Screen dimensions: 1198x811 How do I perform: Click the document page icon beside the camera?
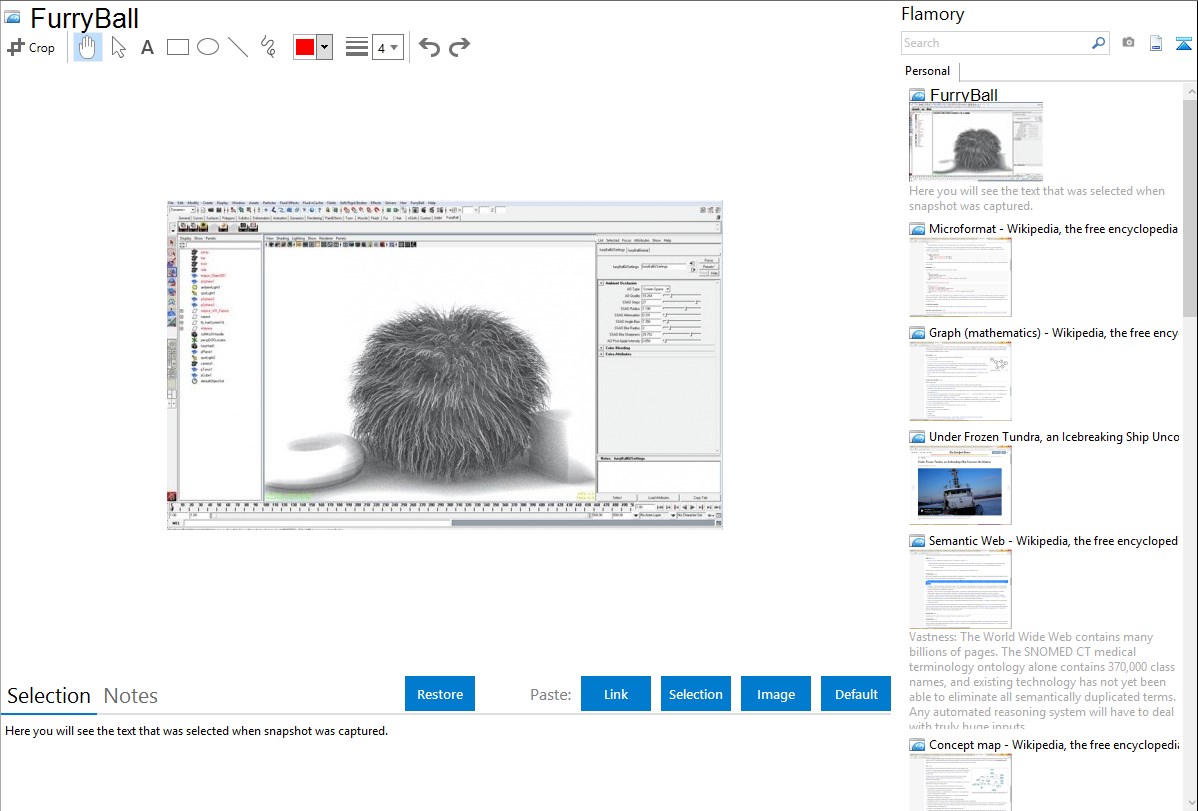coord(1156,43)
